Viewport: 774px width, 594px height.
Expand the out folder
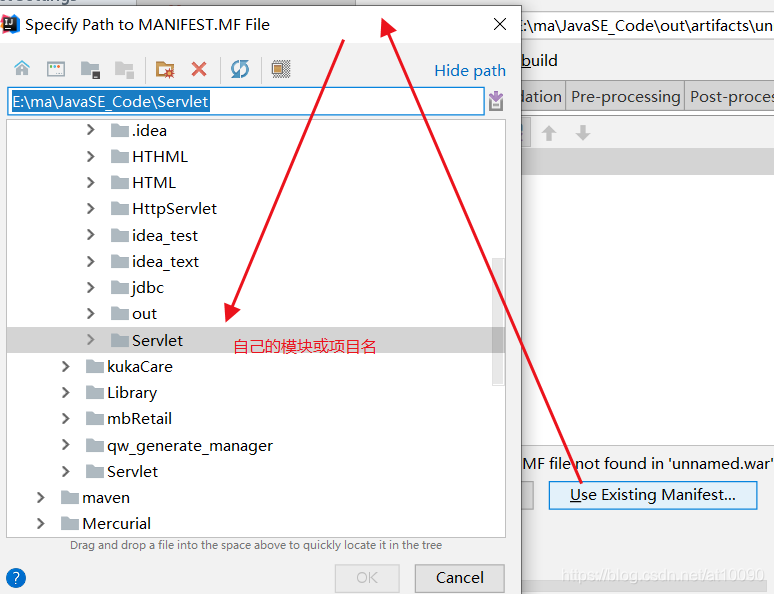pos(90,313)
